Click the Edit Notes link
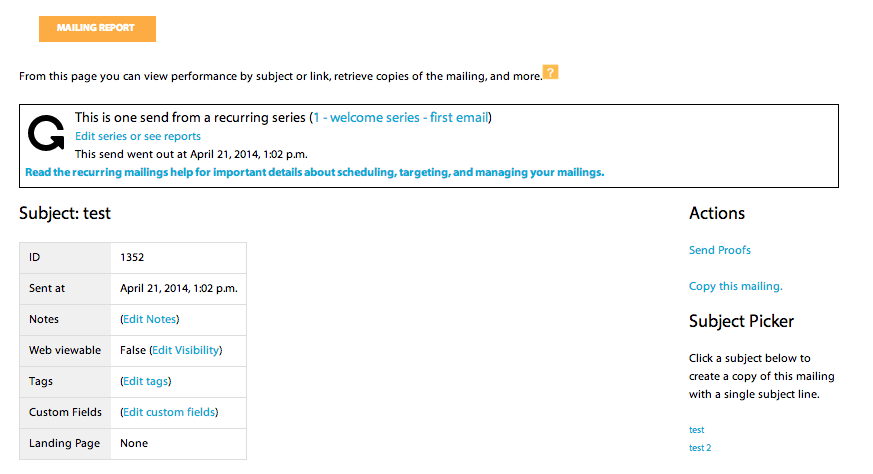Image resolution: width=873 pixels, height=474 pixels. point(149,319)
